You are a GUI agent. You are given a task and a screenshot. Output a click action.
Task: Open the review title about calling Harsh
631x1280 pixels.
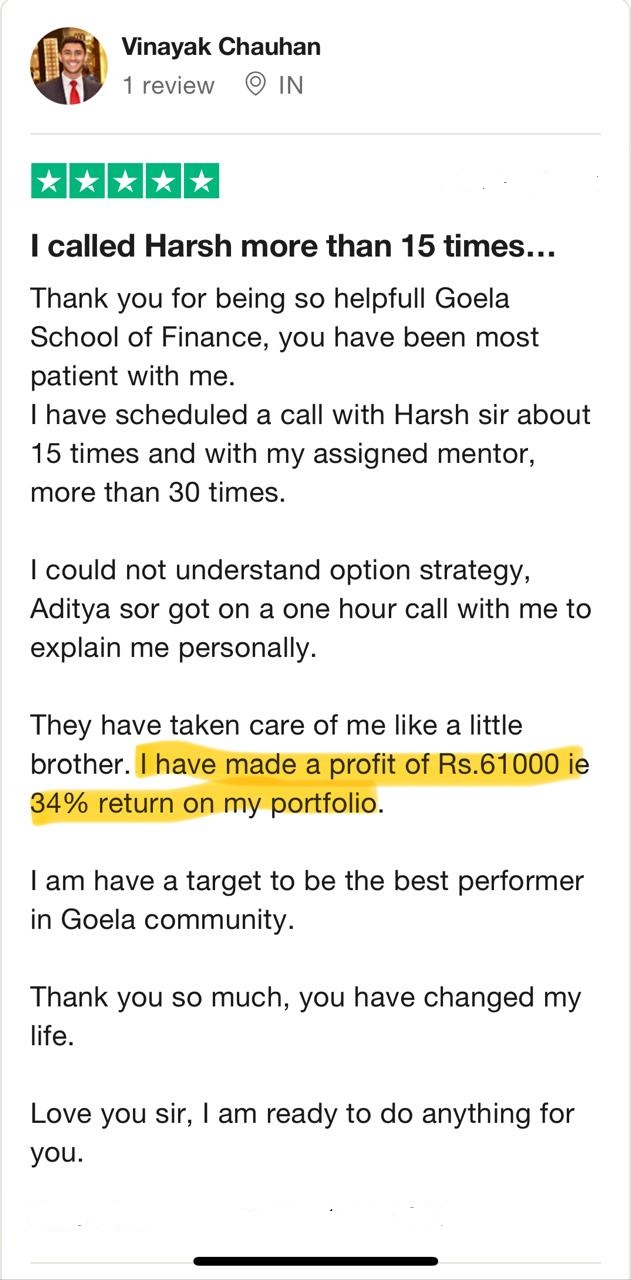point(293,246)
